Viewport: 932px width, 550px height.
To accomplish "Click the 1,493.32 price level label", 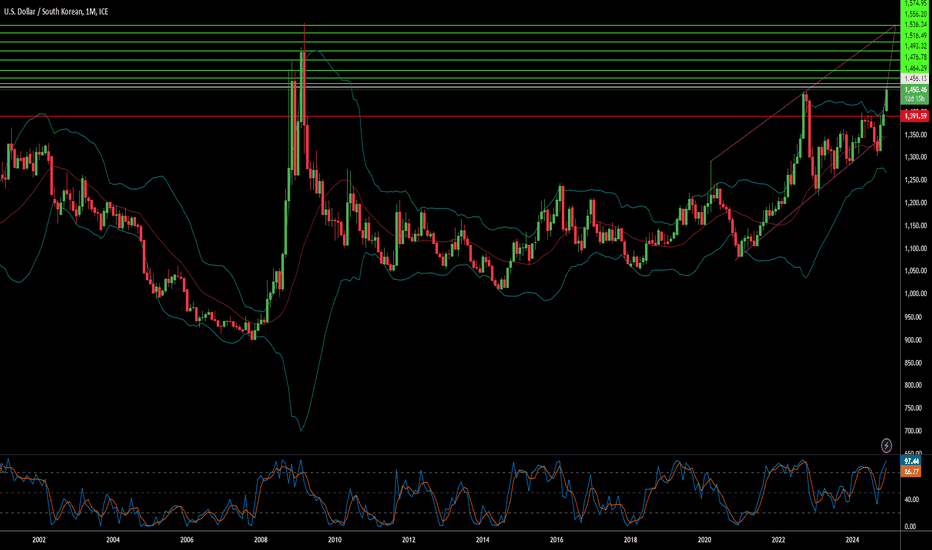I will 915,46.
